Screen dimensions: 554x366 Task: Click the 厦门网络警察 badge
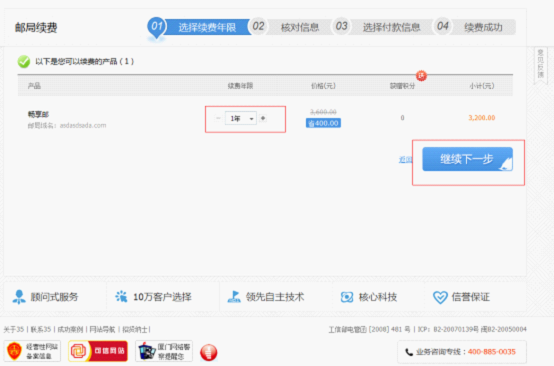tap(164, 351)
